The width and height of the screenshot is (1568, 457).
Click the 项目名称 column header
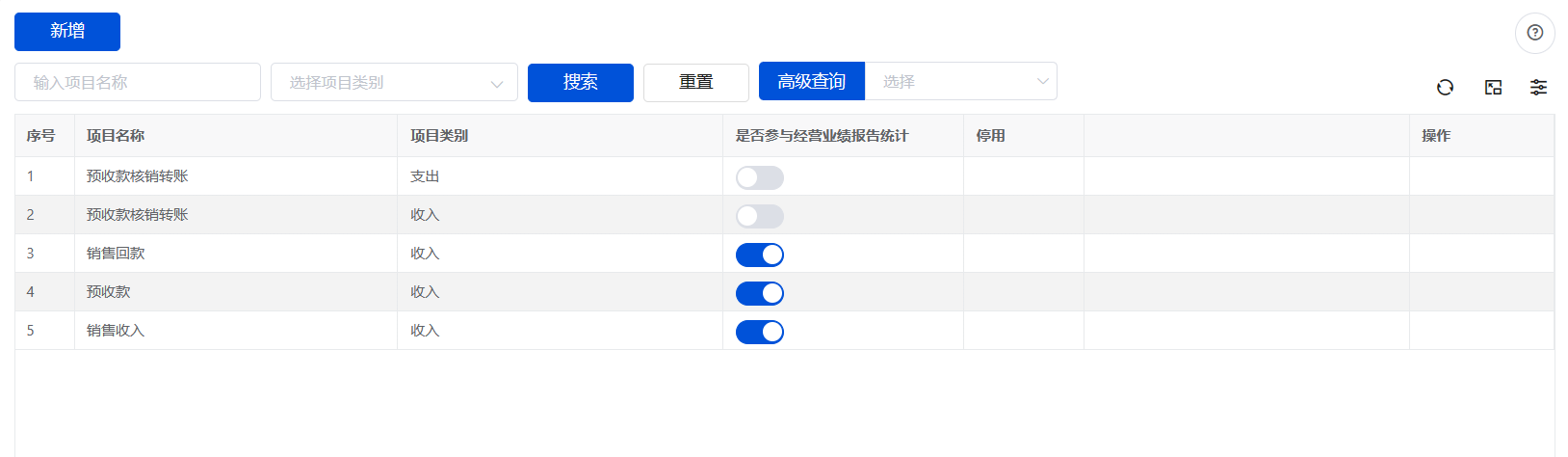(116, 136)
